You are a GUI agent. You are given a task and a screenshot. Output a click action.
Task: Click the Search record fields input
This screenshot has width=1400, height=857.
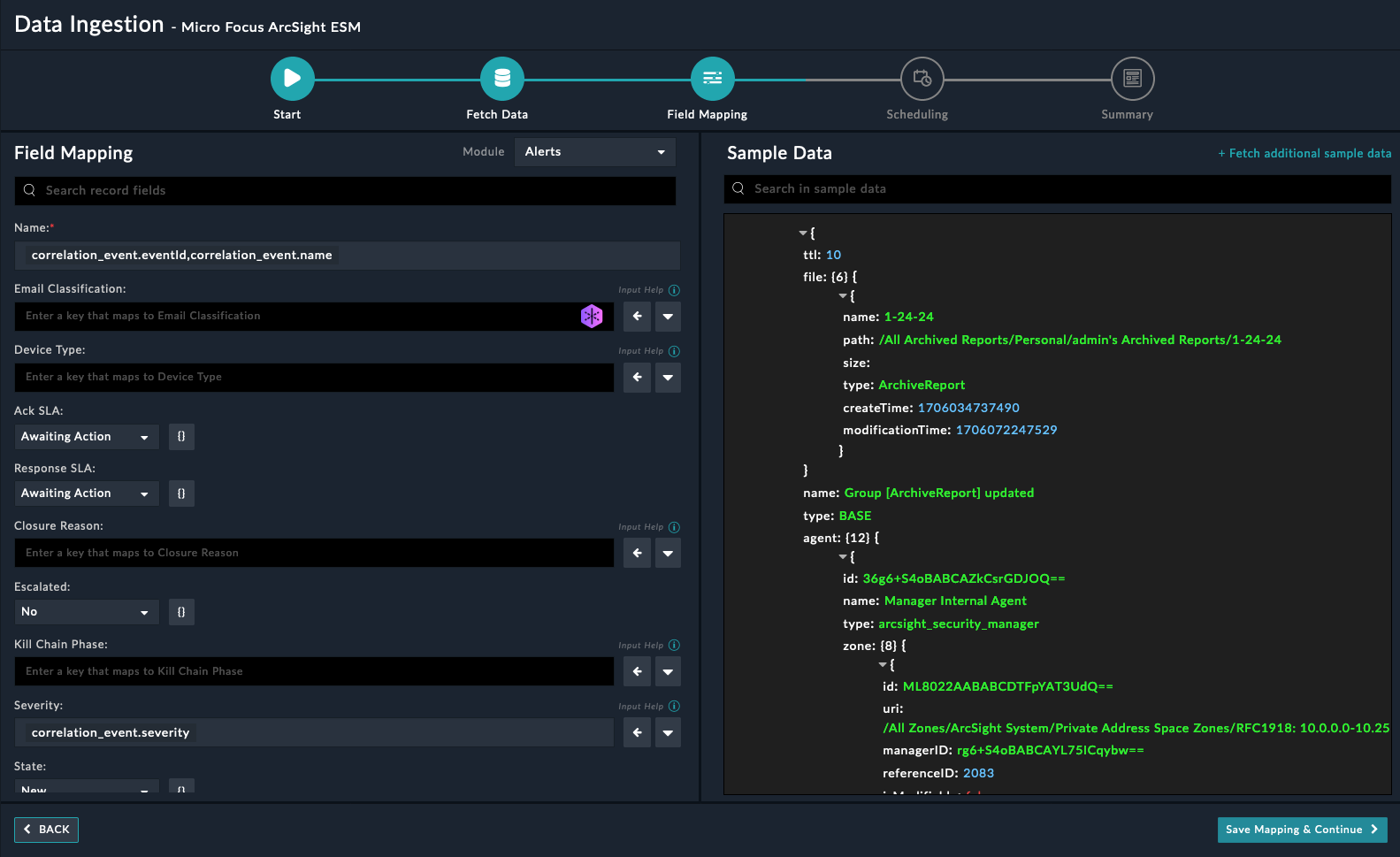[x=345, y=191]
